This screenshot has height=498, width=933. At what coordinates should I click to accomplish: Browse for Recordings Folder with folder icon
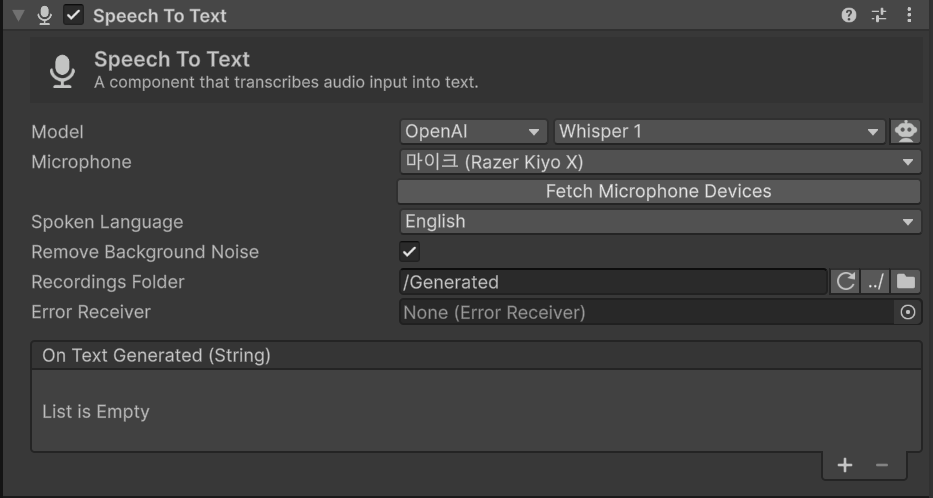(x=906, y=281)
